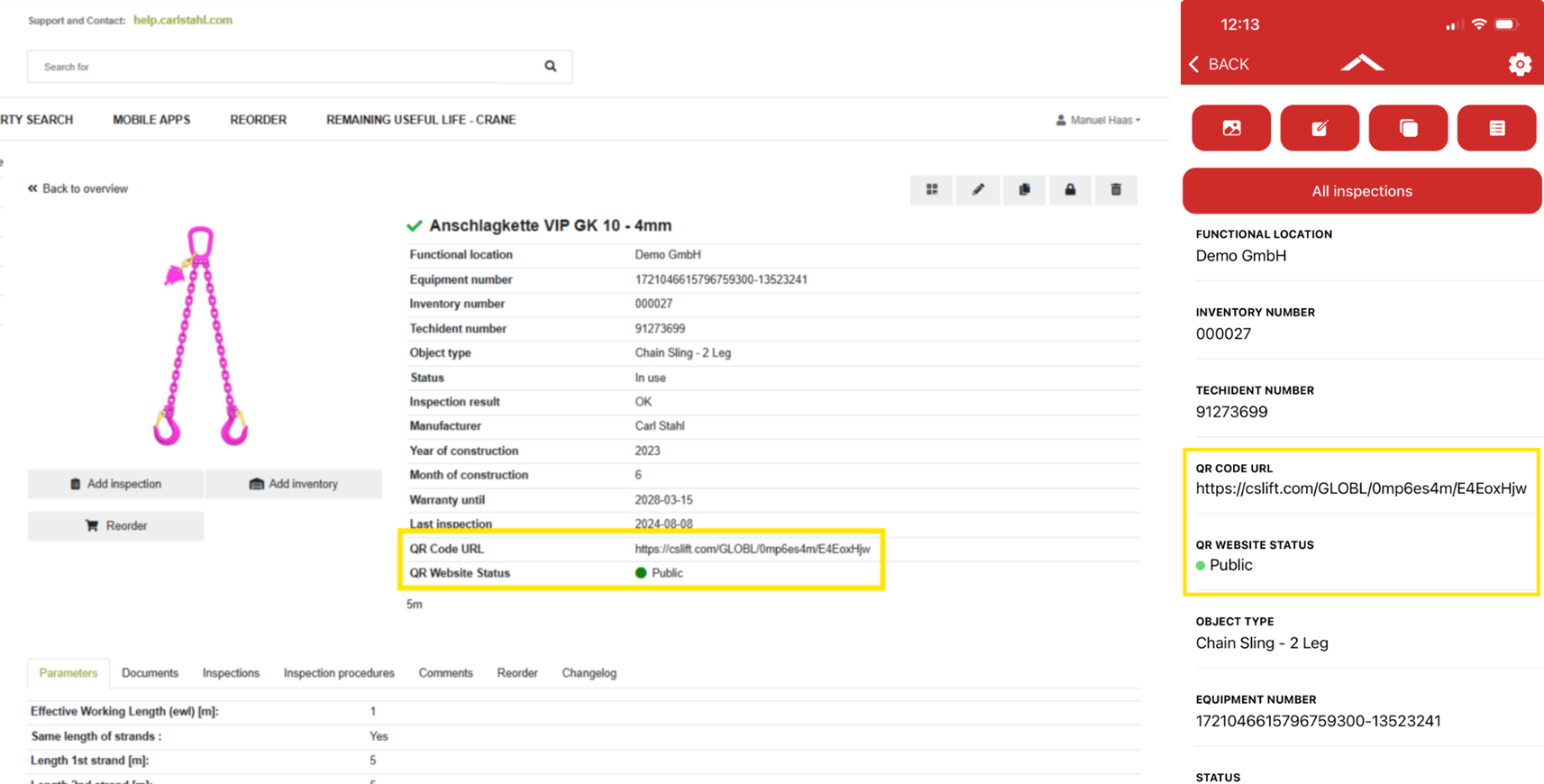The height and width of the screenshot is (784, 1544).
Task: Click the search magnifier icon
Action: tap(550, 67)
